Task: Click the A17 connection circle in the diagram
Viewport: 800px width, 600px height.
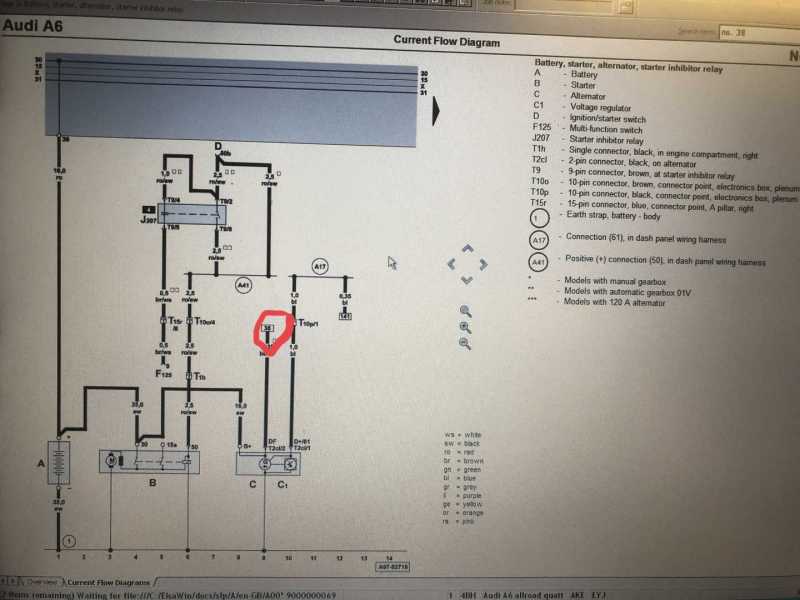Action: [320, 266]
